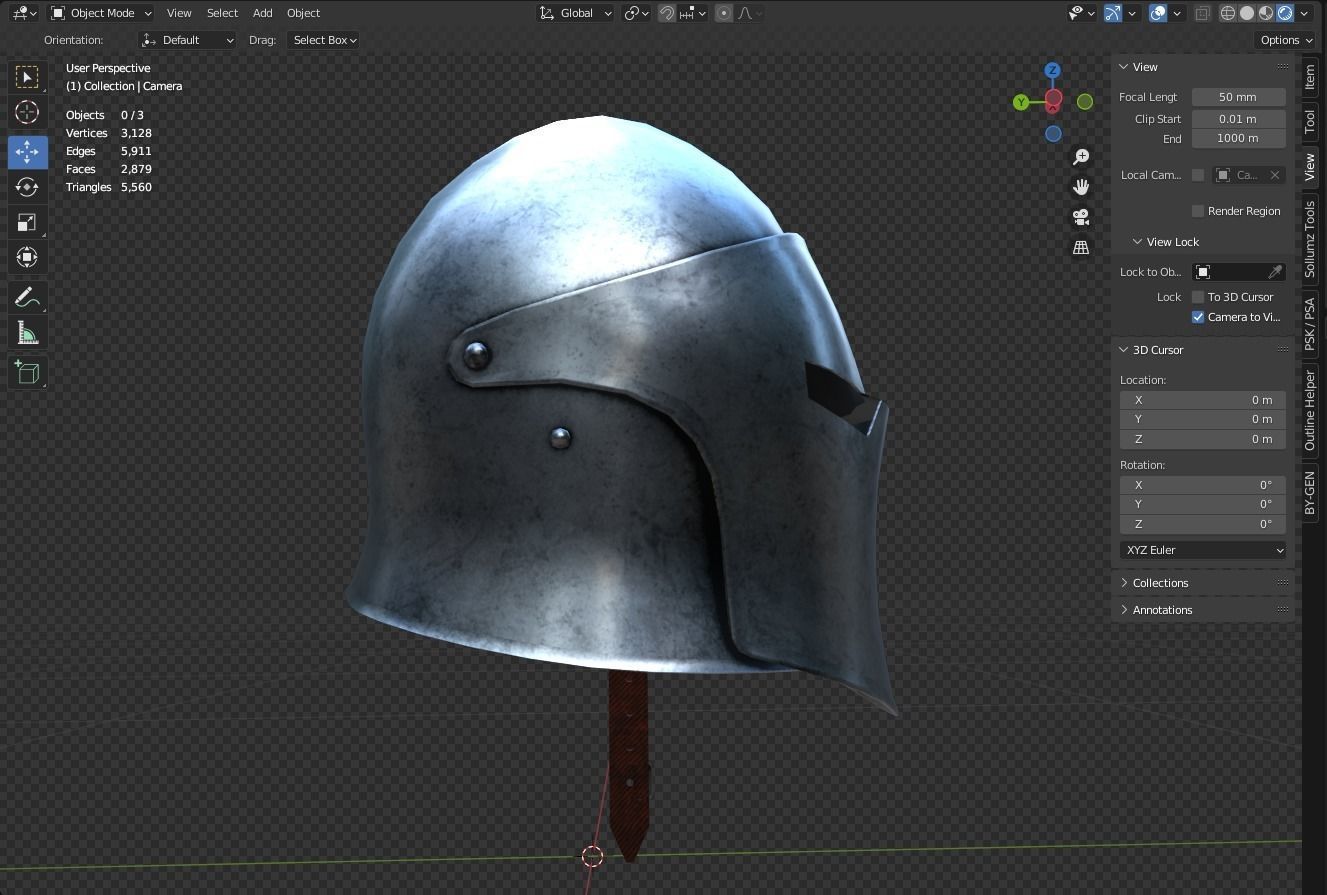Open the pivot point dropdown
The height and width of the screenshot is (895, 1327).
pos(636,13)
